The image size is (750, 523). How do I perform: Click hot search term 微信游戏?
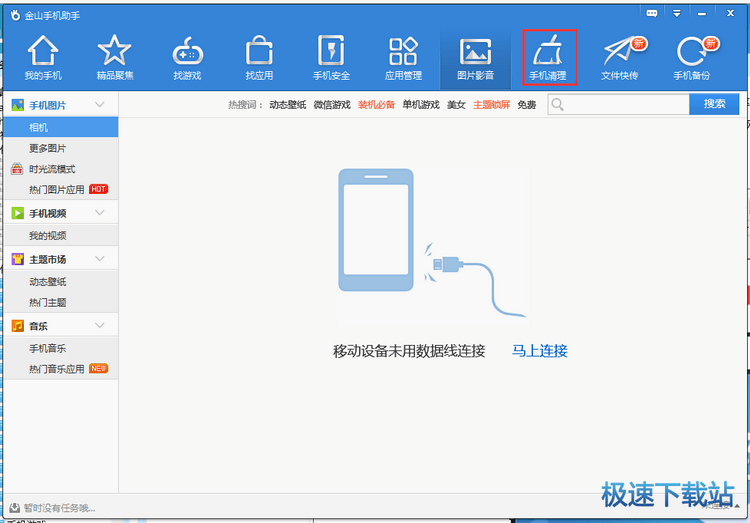click(x=332, y=105)
